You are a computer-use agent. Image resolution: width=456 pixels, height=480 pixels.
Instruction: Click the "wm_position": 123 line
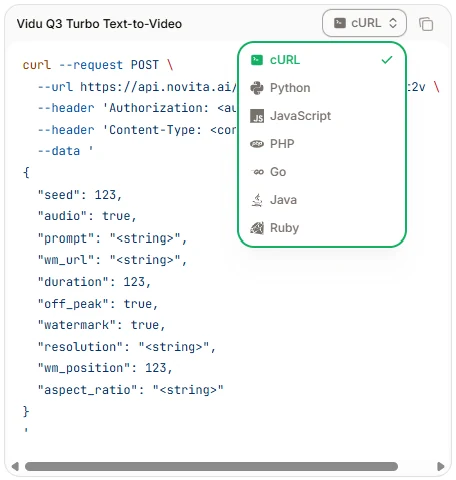105,368
